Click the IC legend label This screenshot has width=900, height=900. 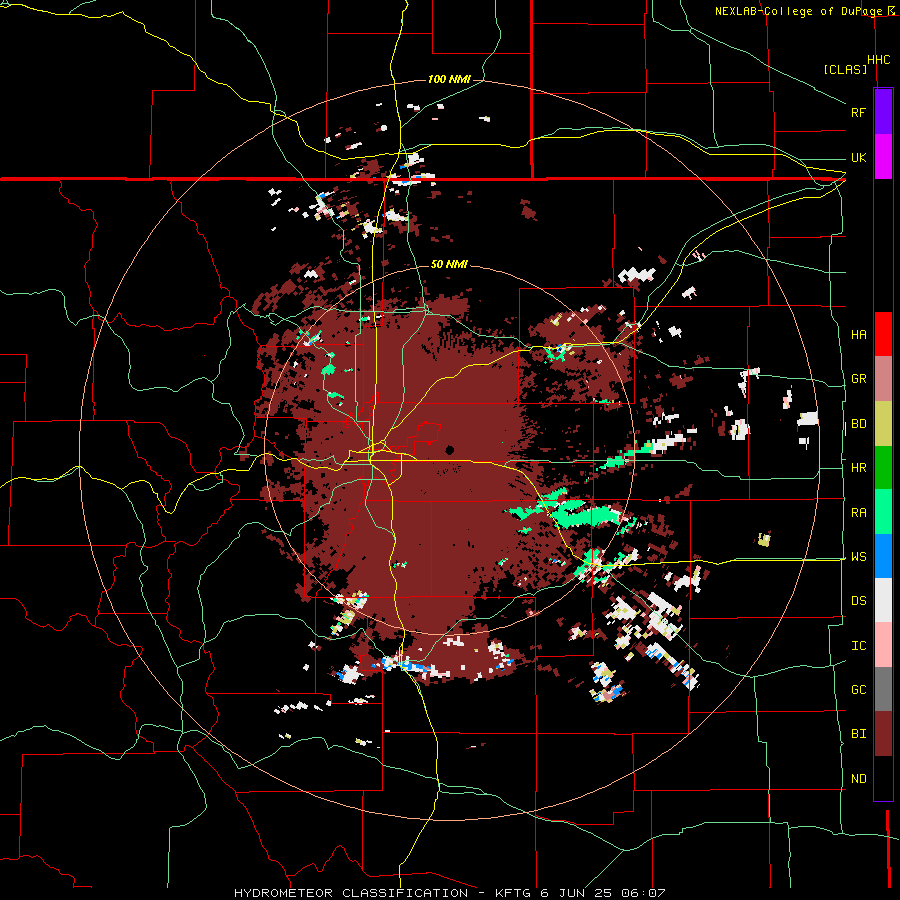858,645
